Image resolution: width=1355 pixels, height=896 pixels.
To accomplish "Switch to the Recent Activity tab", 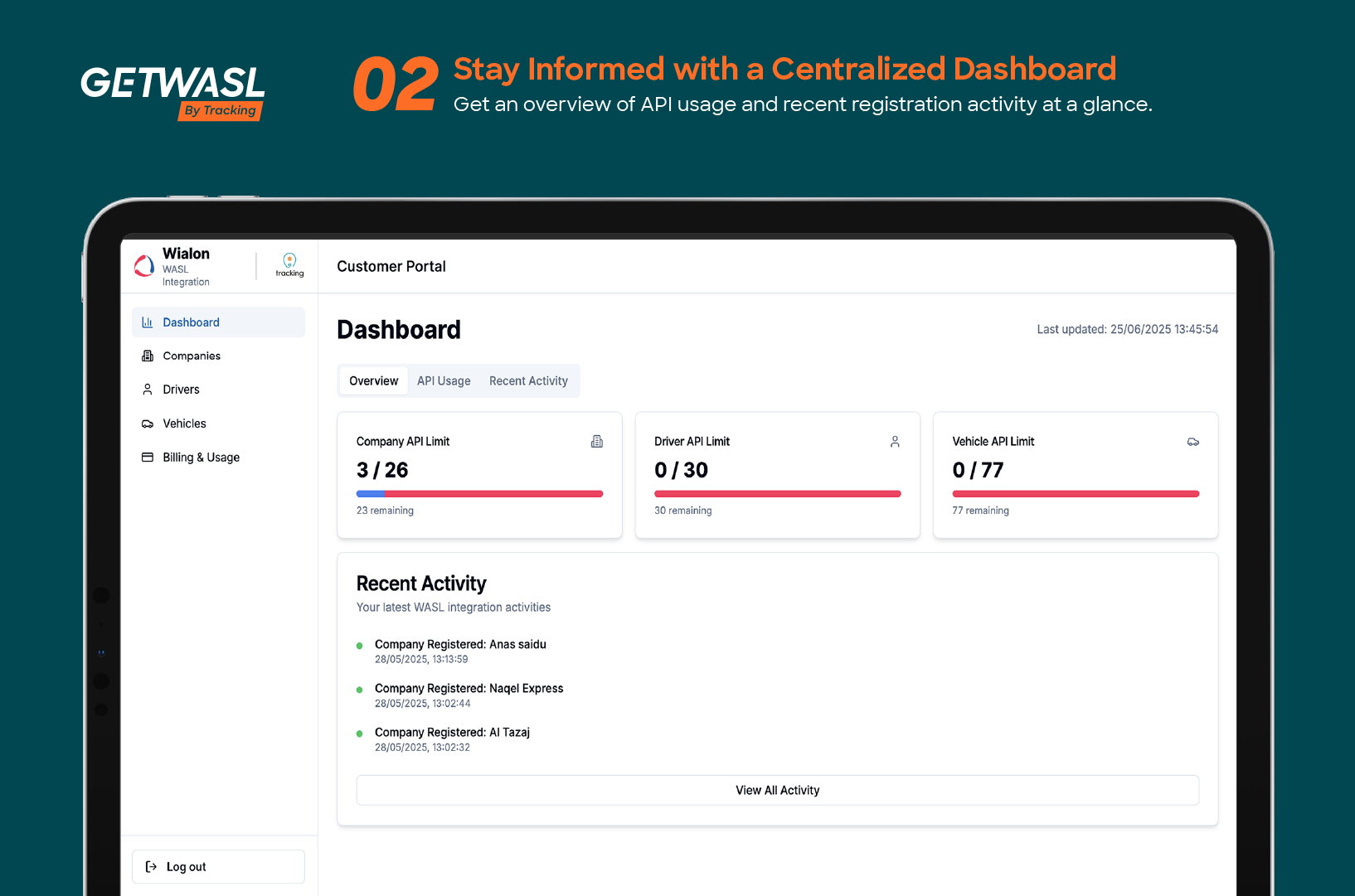I will [x=528, y=381].
